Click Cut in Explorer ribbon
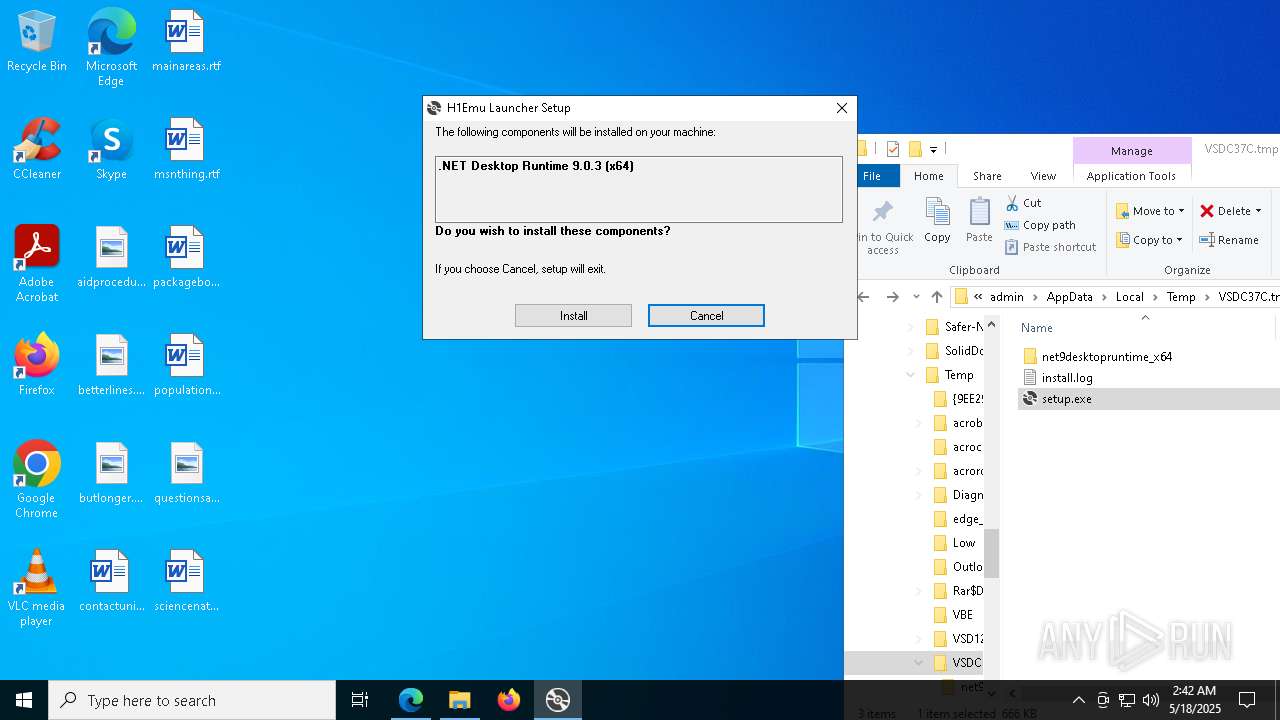This screenshot has height=720, width=1280. click(1023, 203)
